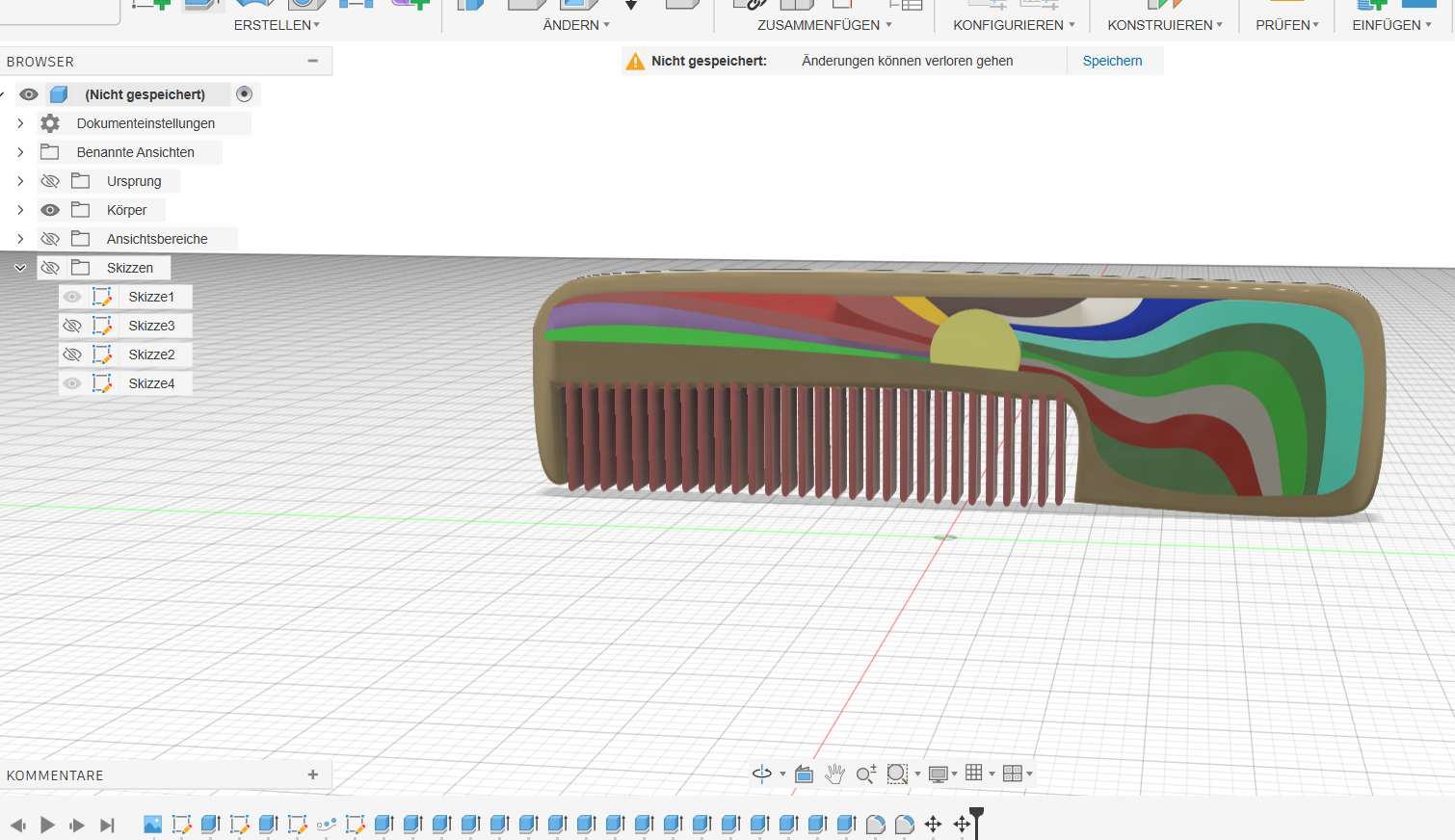Click the Grid and Snaps icon
This screenshot has height=840, width=1455.
[974, 774]
